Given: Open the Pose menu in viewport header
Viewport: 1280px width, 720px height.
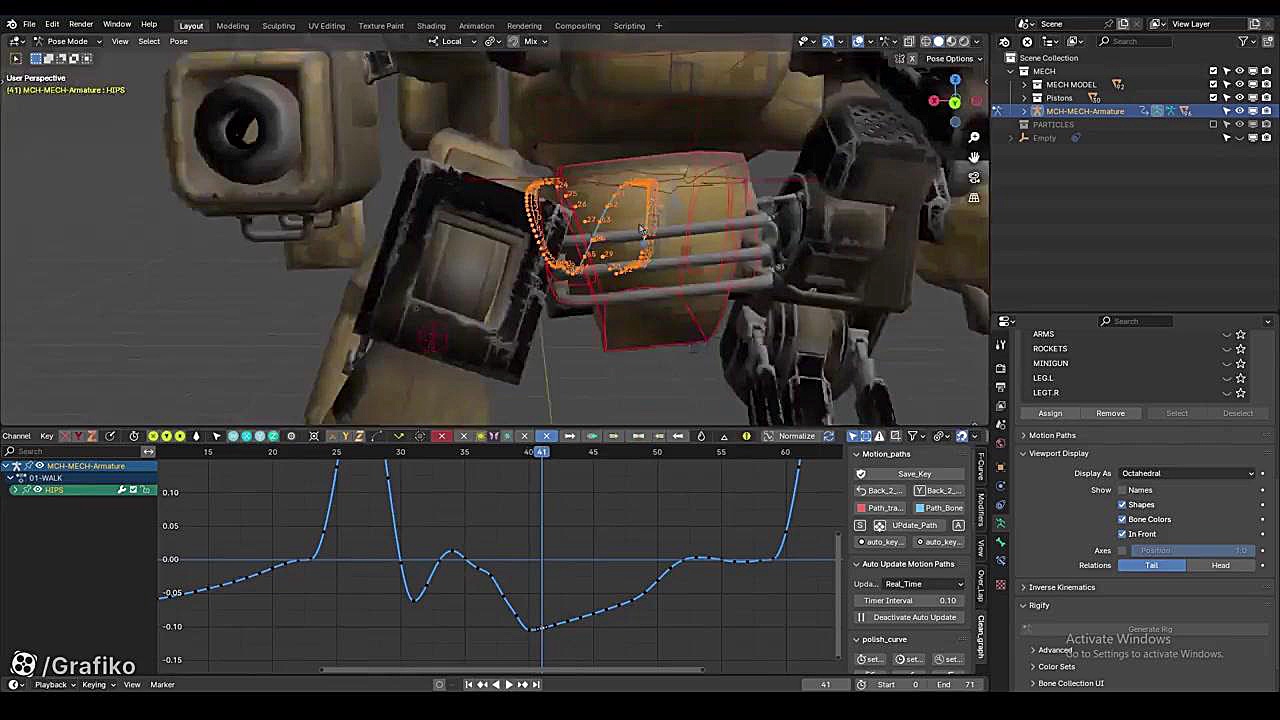Looking at the screenshot, I should pos(178,41).
